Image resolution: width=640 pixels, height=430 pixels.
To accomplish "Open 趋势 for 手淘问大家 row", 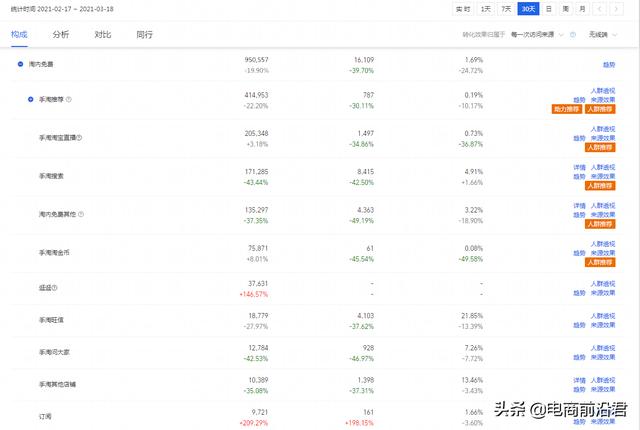I will tap(579, 357).
